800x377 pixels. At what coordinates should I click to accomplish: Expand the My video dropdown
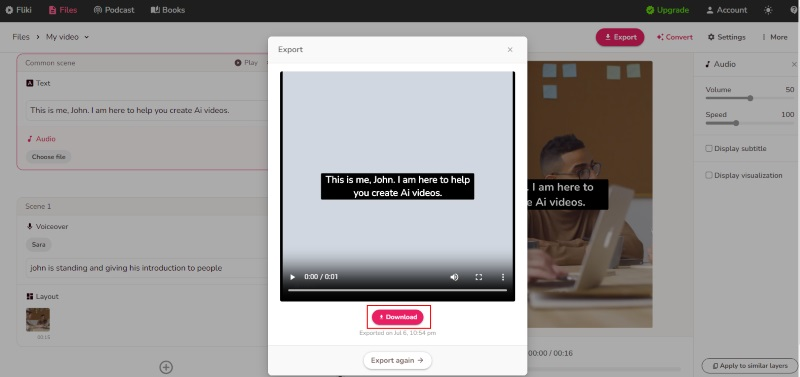(67, 37)
